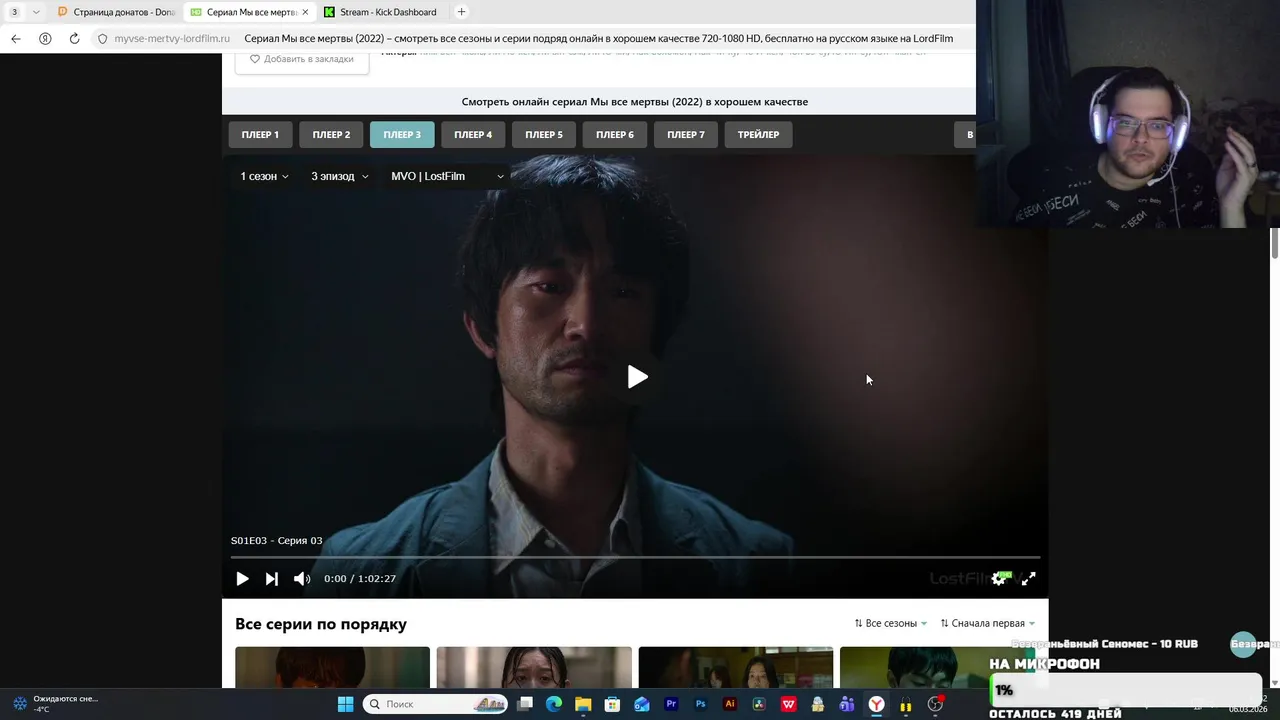Open Windows Start menu
This screenshot has width=1280, height=720.
pyautogui.click(x=345, y=704)
